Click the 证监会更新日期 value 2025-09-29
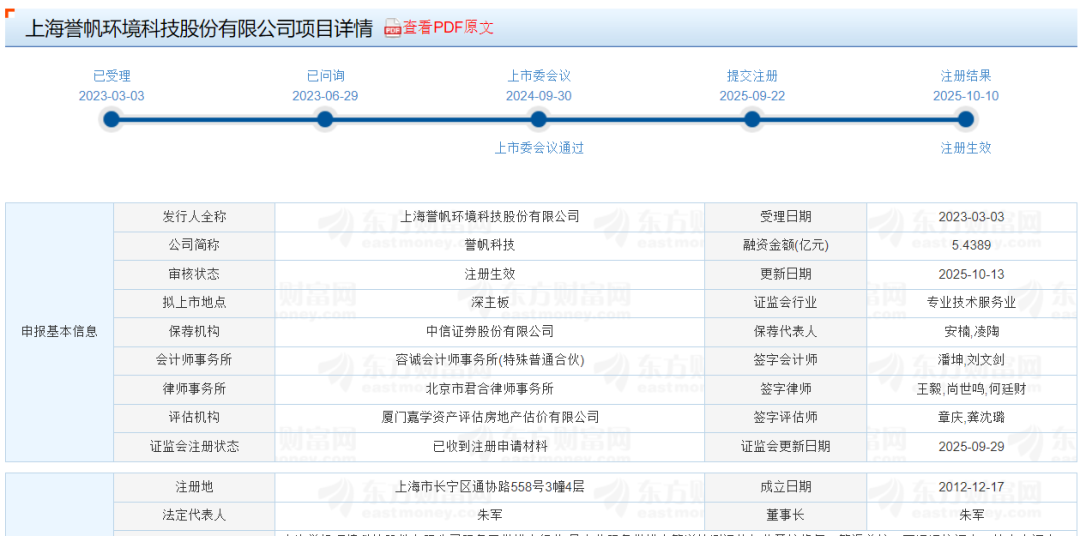This screenshot has width=1080, height=536. tap(971, 446)
